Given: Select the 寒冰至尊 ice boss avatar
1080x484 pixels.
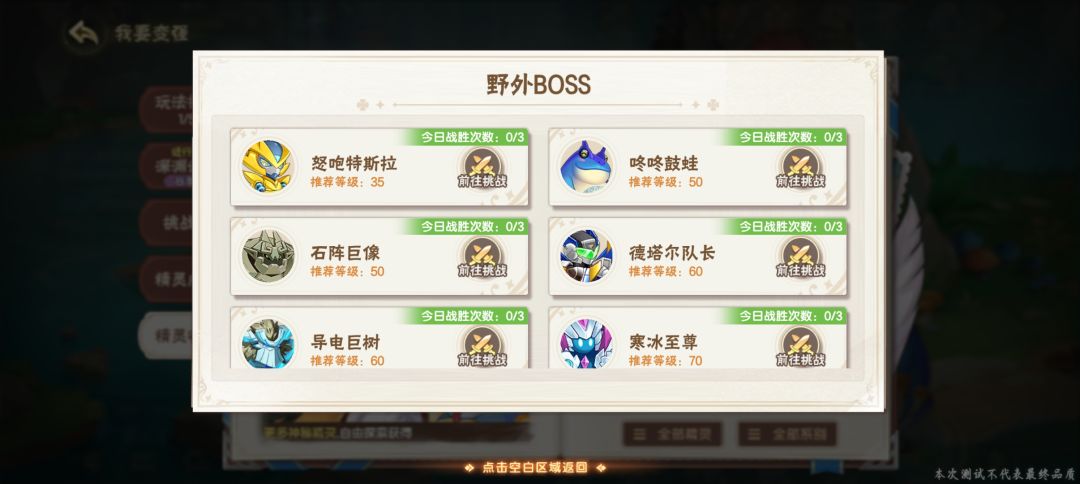Looking at the screenshot, I should [585, 344].
